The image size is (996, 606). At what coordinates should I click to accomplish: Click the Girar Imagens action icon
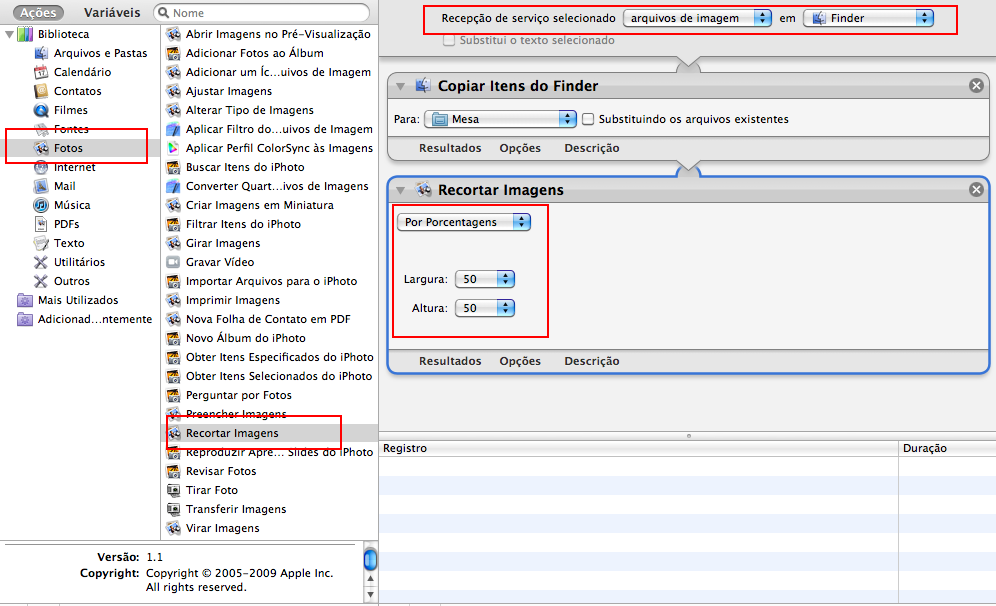click(x=173, y=243)
